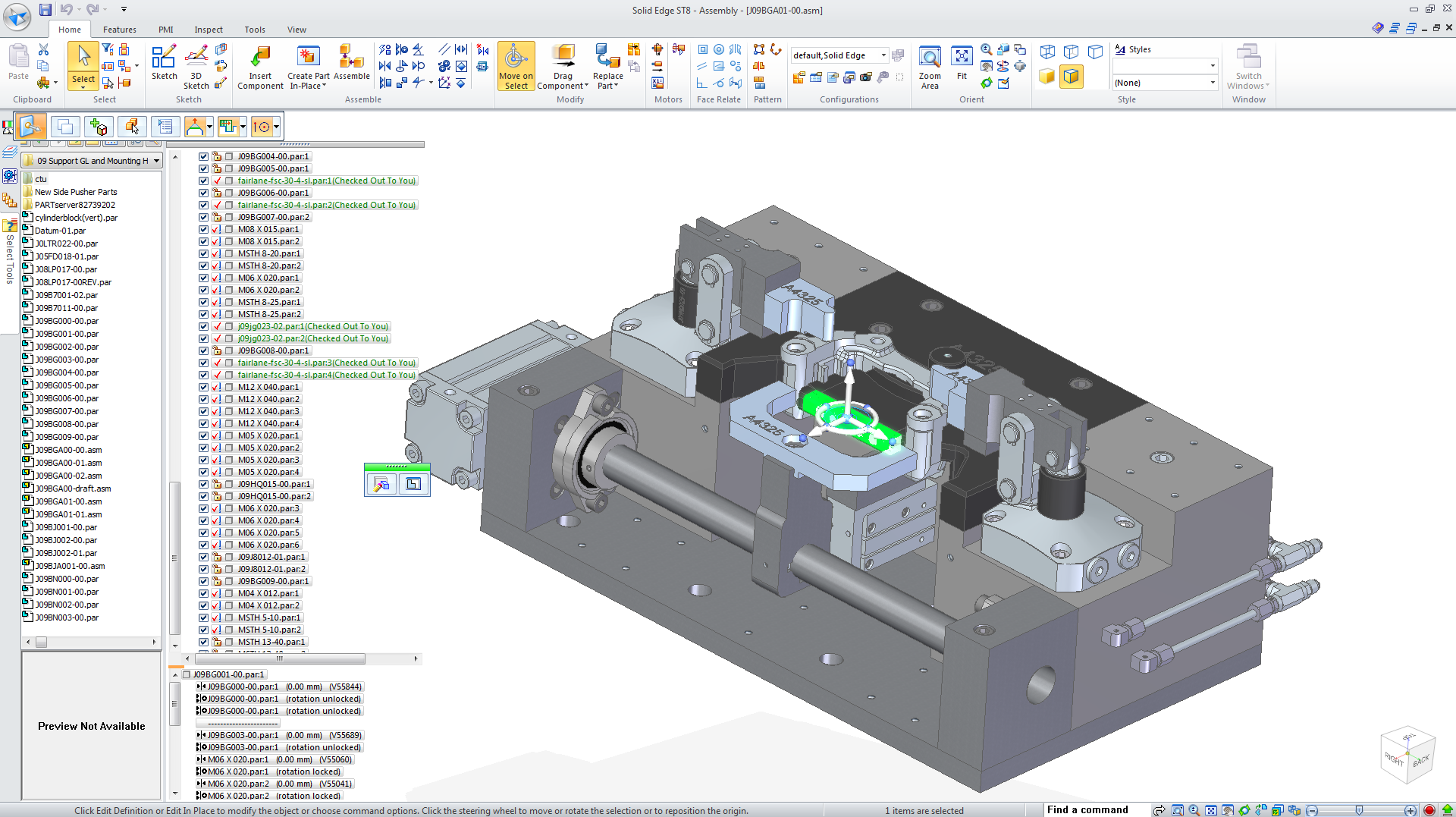Viewport: 1456px width, 817px height.
Task: Toggle checkbox for M08 X 015.par:1
Action: point(203,229)
